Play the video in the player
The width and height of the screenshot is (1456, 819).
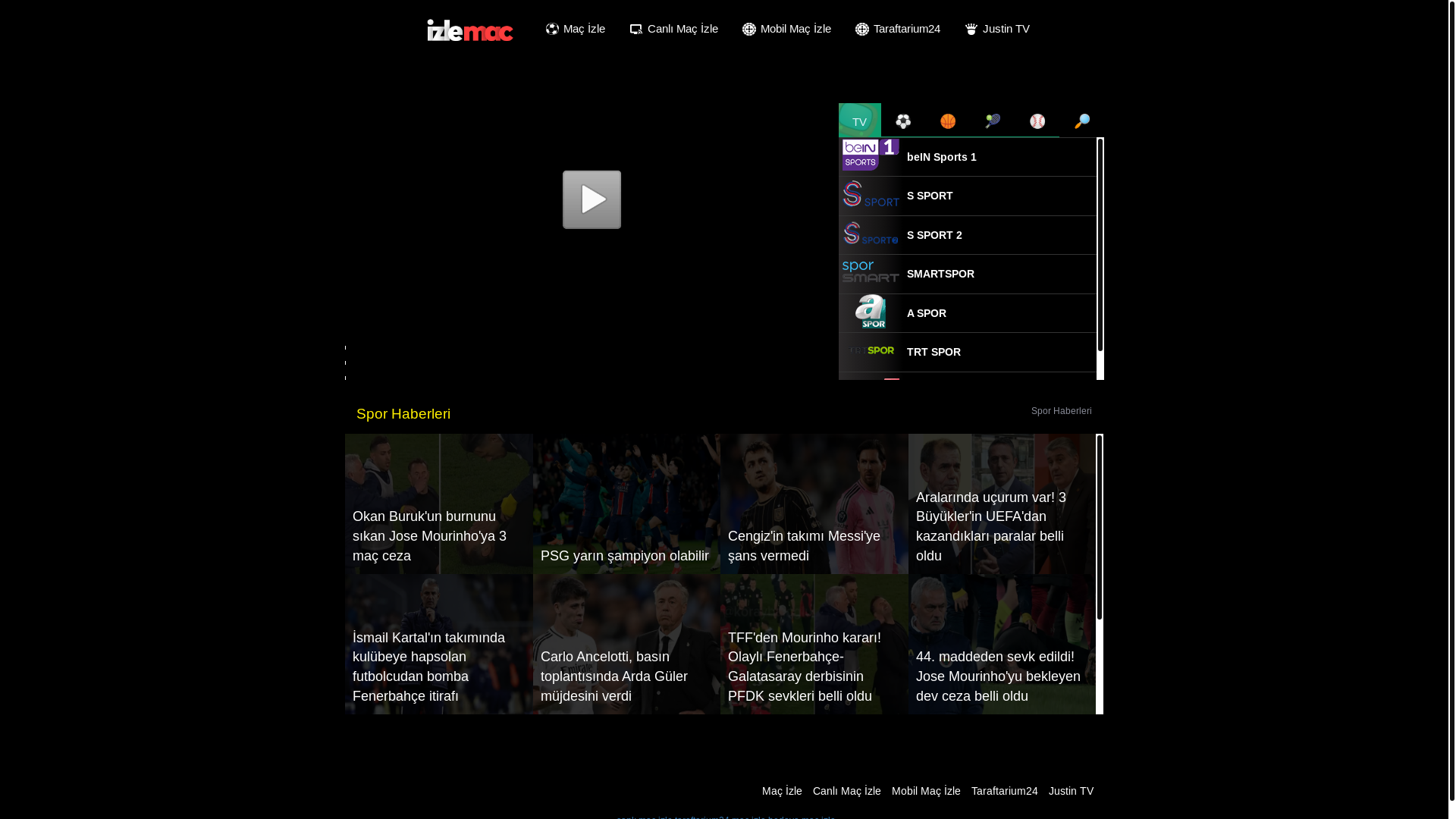pos(591,199)
